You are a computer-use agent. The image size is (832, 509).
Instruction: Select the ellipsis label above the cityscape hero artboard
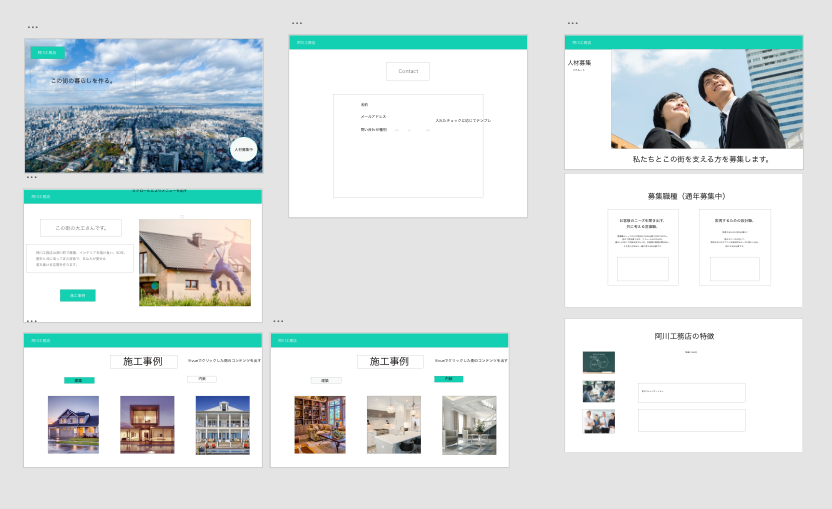point(32,27)
